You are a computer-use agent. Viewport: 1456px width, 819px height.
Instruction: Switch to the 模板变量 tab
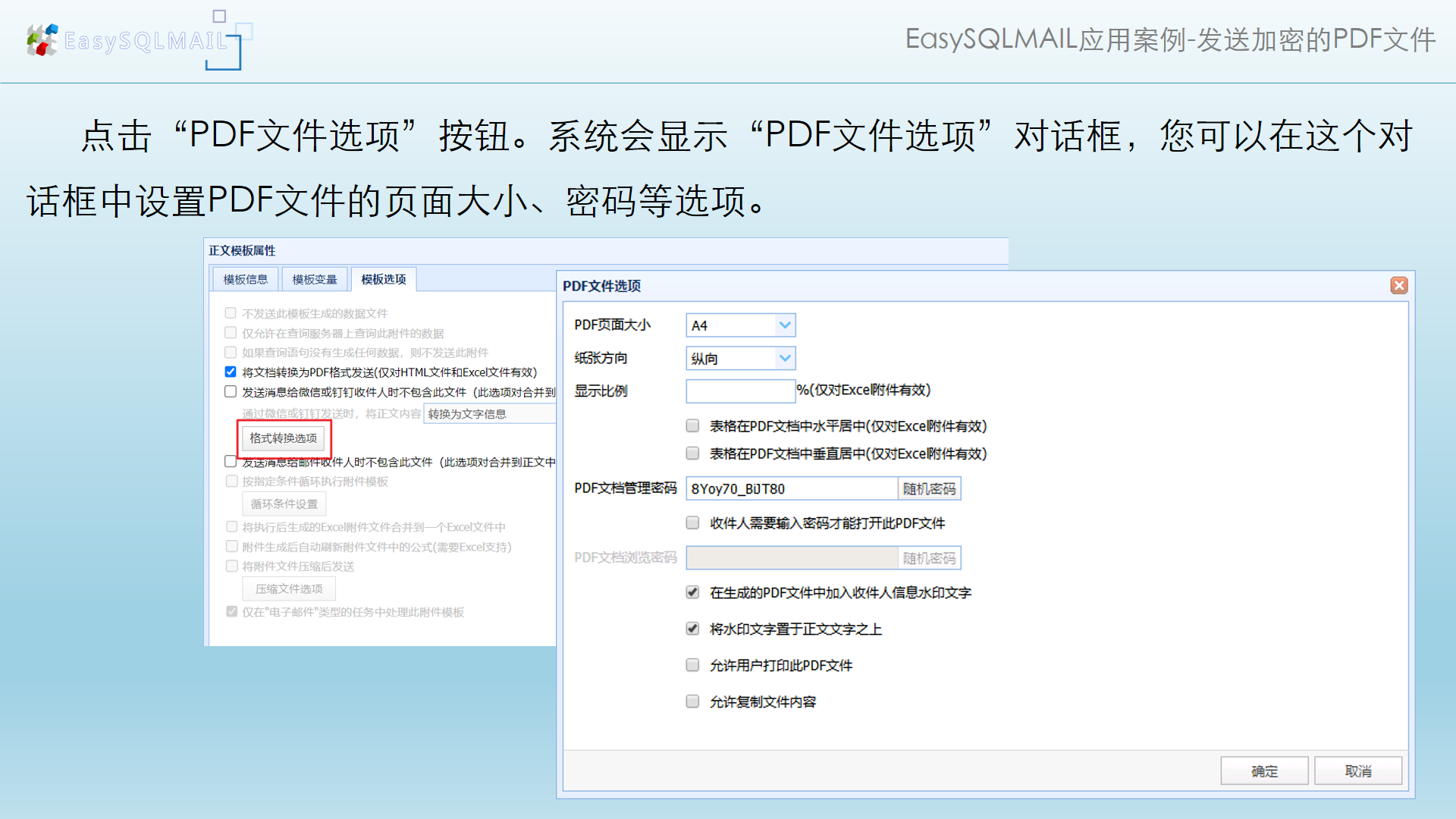coord(314,279)
